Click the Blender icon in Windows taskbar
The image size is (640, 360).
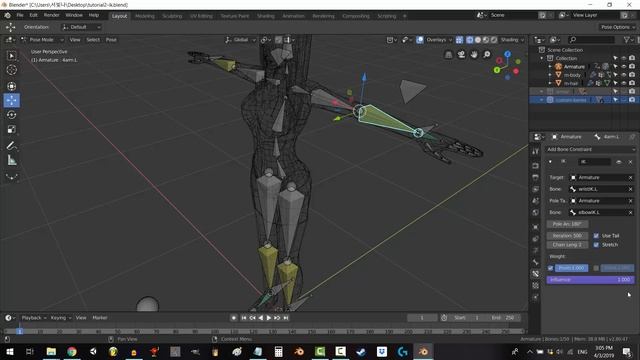pyautogui.click(x=423, y=351)
